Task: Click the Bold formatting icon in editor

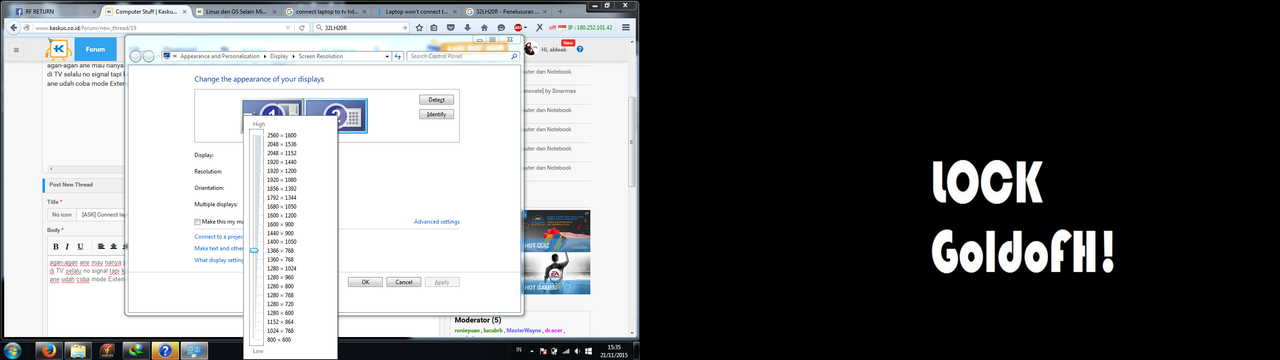Action: coord(55,246)
